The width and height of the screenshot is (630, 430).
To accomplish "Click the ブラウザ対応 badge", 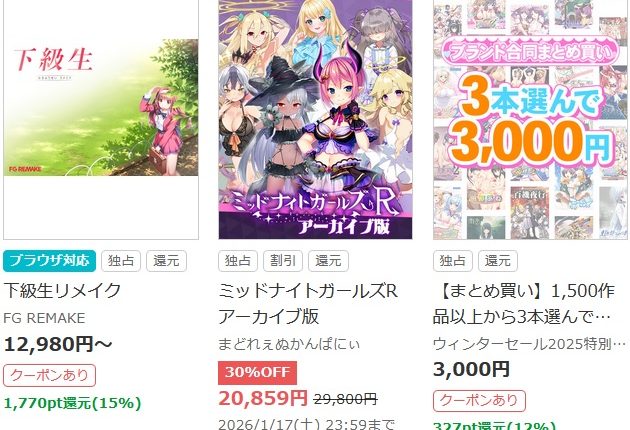I will [x=49, y=261].
